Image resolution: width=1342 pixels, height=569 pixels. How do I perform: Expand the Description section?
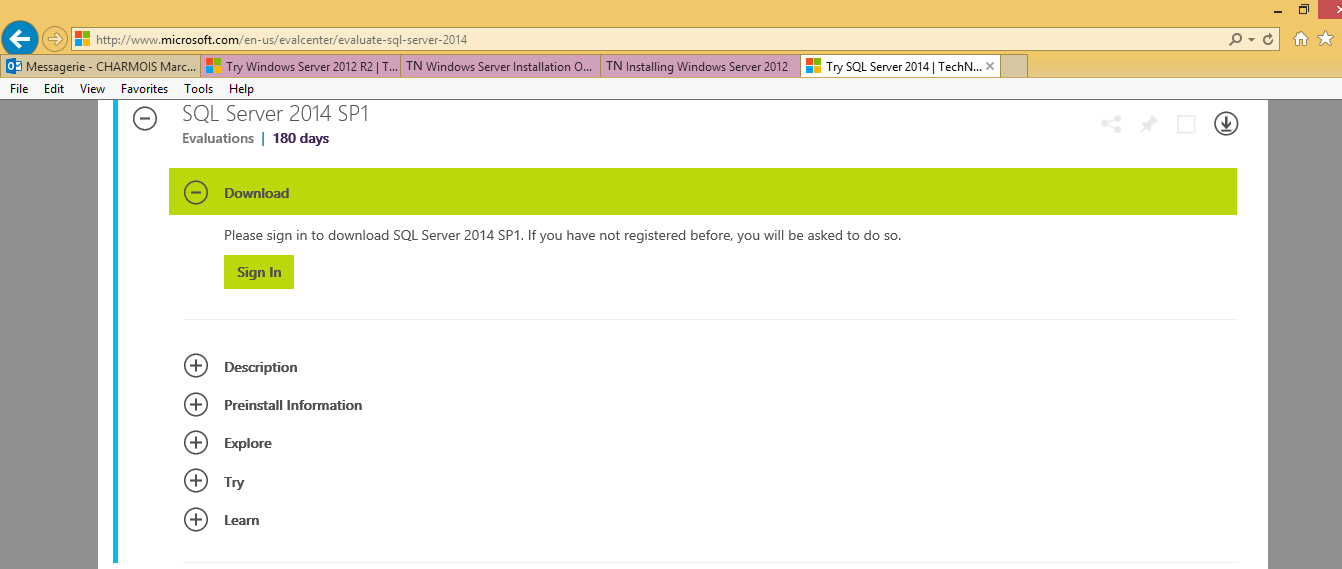click(196, 366)
